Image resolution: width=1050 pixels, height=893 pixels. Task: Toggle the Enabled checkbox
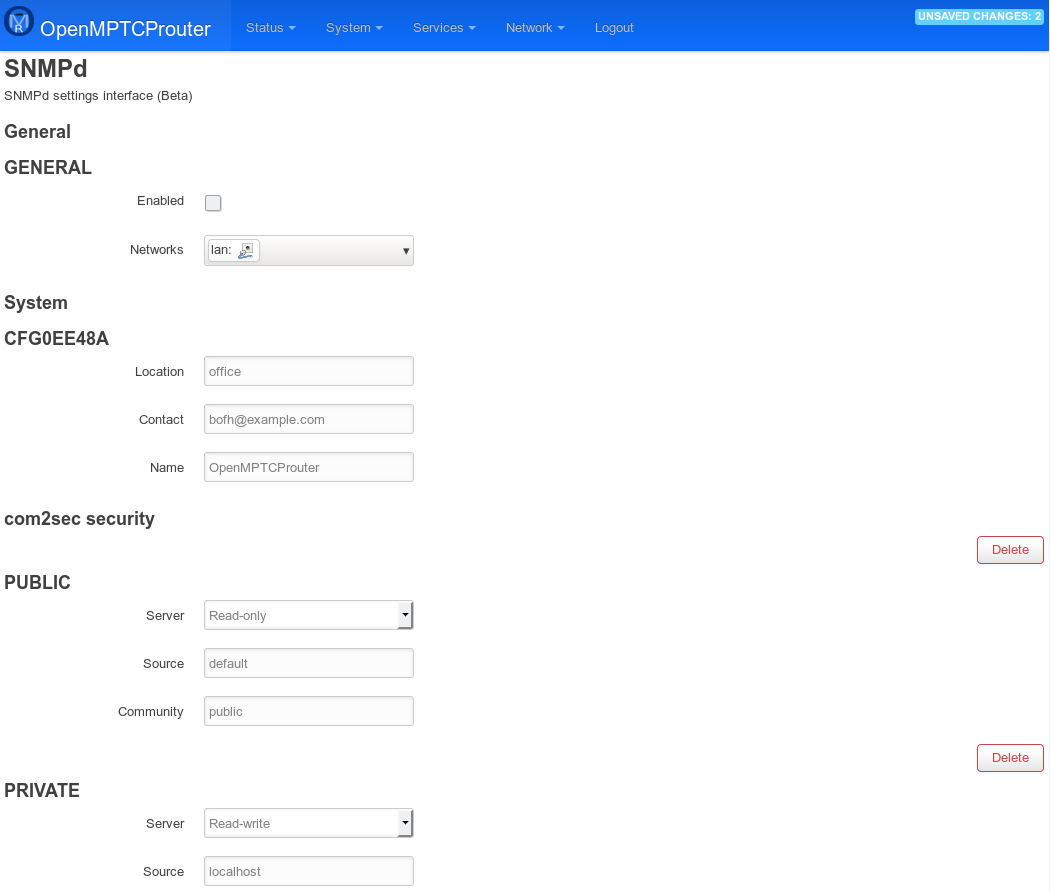click(x=213, y=203)
